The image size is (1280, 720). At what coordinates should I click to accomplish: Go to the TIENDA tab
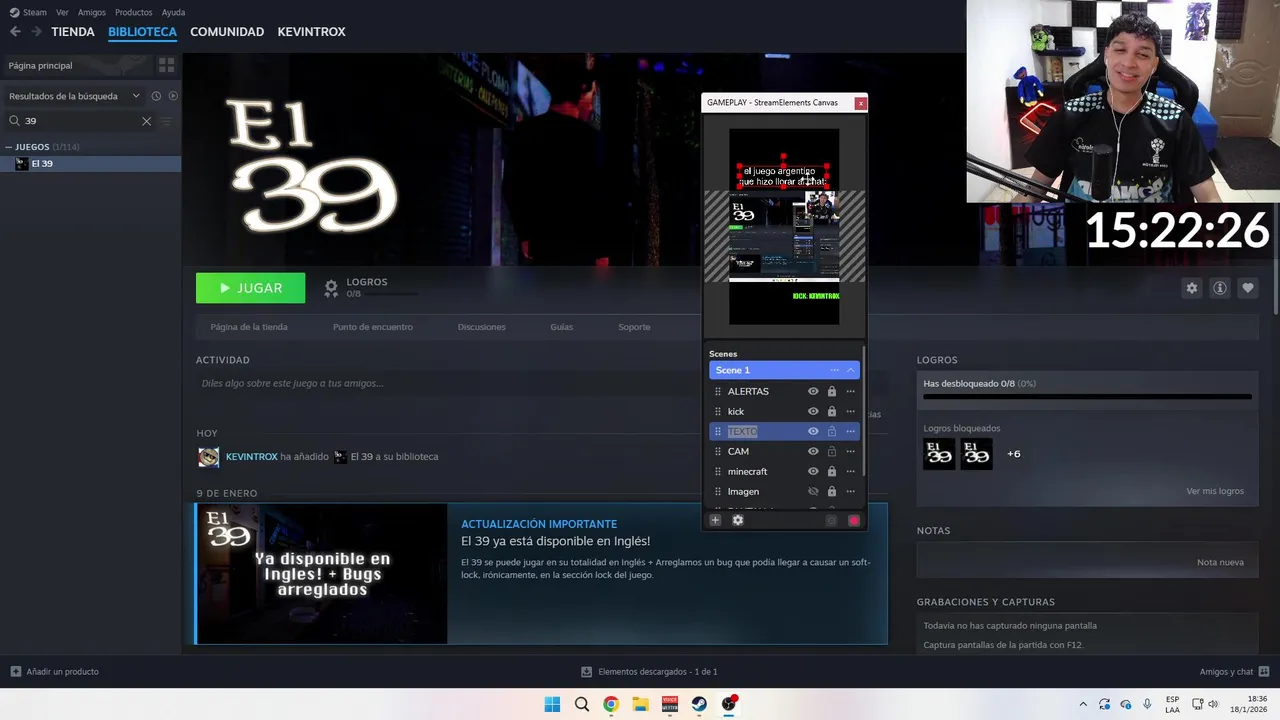[x=73, y=32]
